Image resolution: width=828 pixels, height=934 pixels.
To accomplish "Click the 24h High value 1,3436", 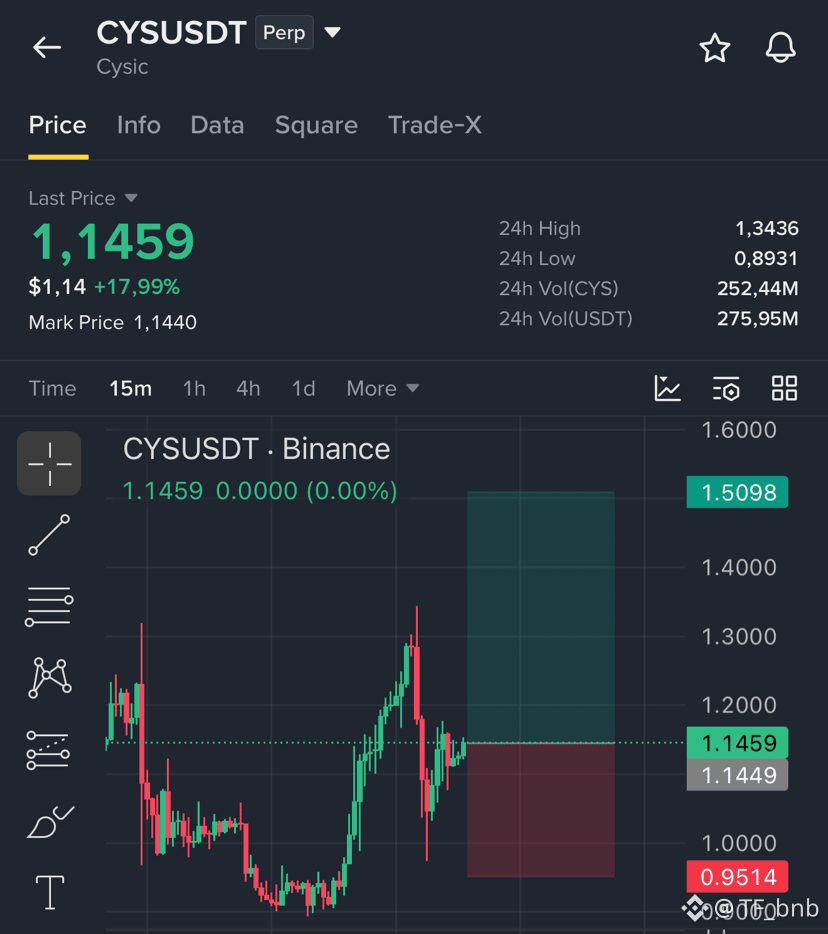I will tap(767, 228).
